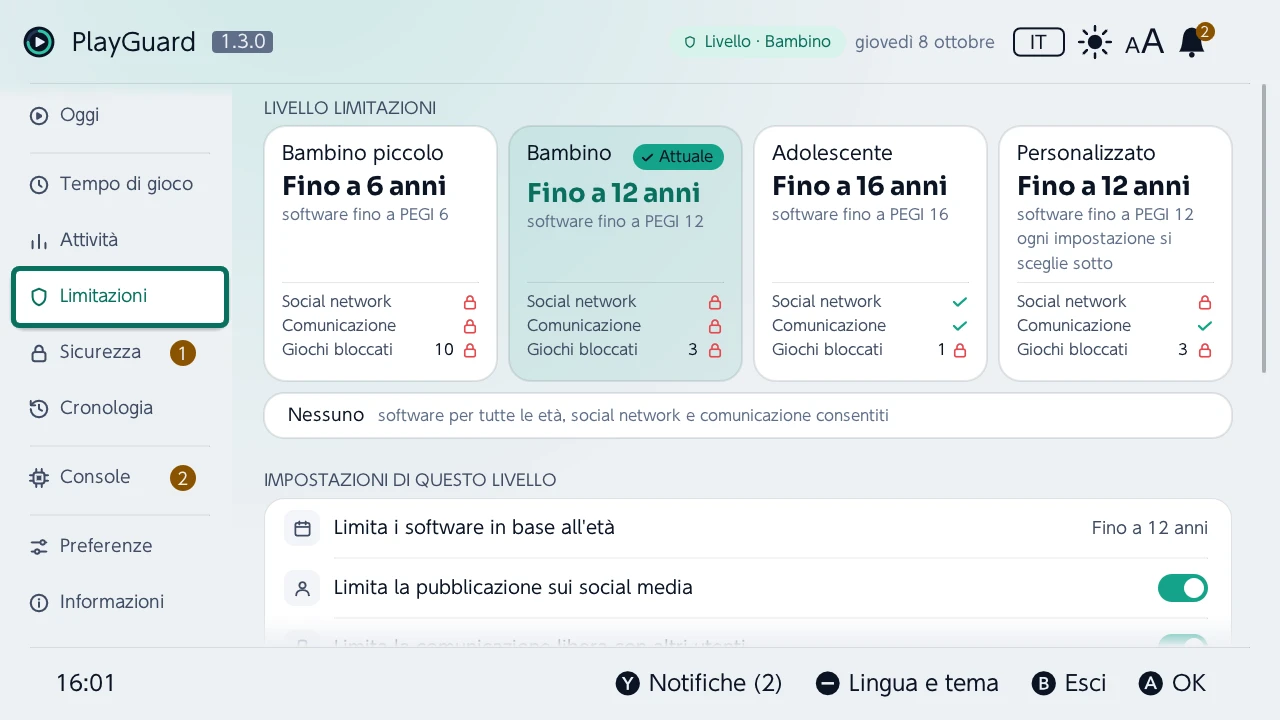Image resolution: width=1280 pixels, height=720 pixels.
Task: Go to Preferenze in sidebar
Action: 120,546
